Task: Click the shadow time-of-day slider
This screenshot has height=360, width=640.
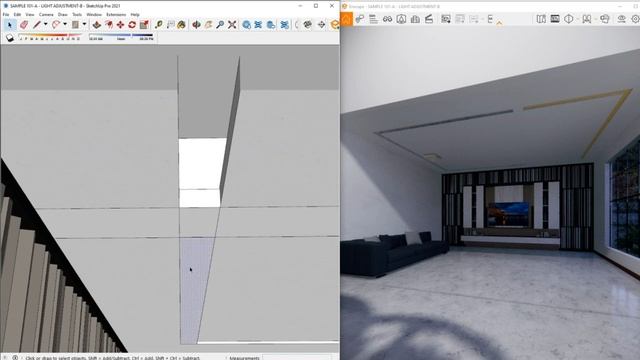Action: coord(121,38)
